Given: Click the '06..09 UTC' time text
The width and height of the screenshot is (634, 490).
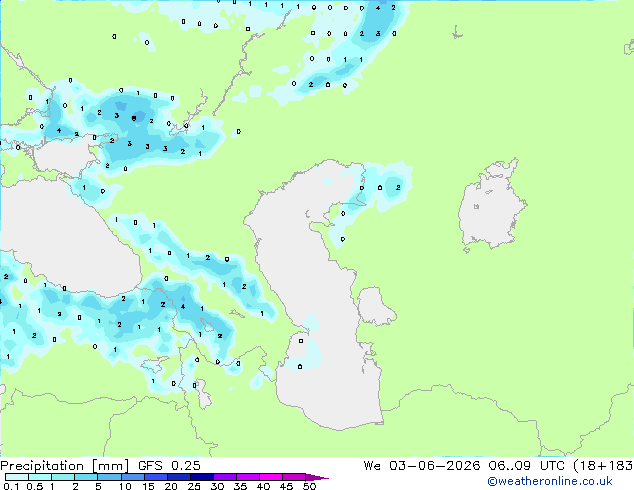Looking at the screenshot, I should [526, 466].
